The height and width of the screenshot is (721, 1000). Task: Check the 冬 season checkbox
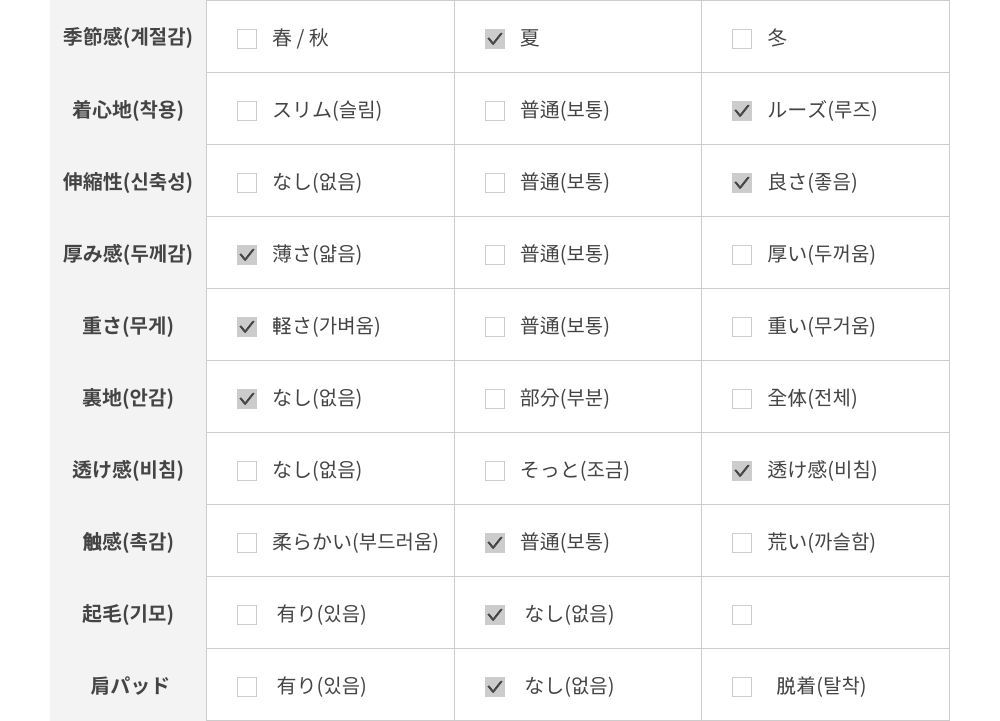[742, 39]
